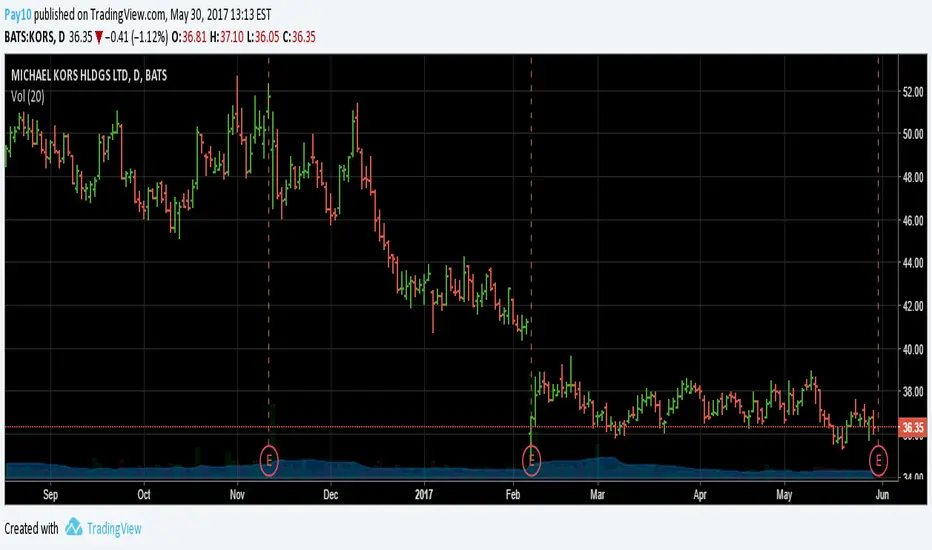
Task: Click the 44.00 price axis label
Action: tap(913, 263)
